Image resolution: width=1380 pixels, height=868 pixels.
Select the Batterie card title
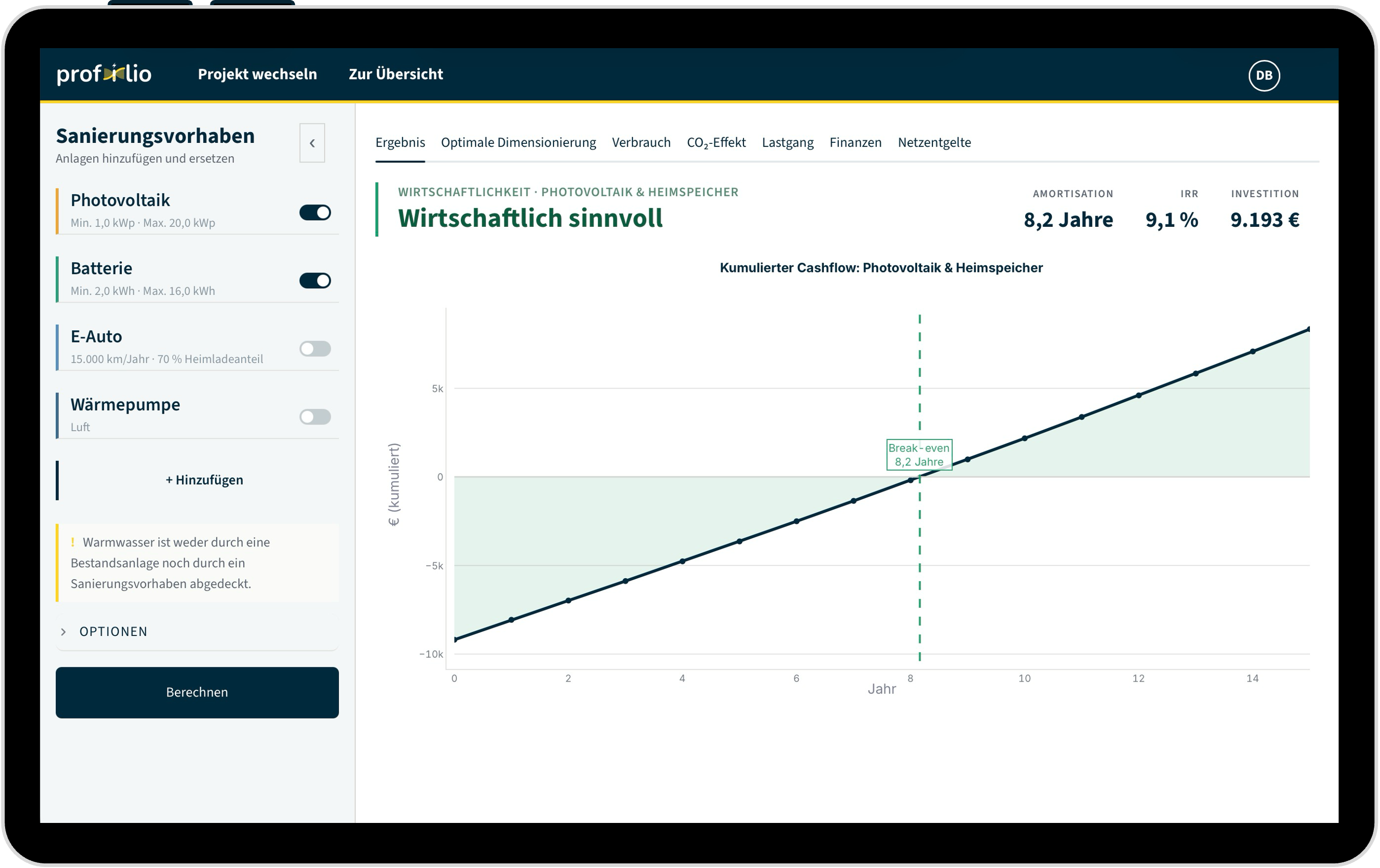tap(101, 268)
